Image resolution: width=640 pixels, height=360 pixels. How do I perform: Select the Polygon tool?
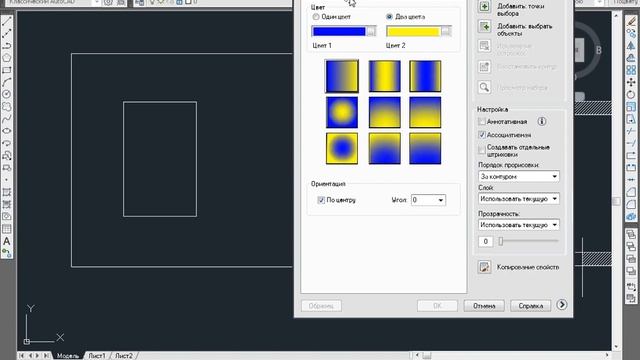point(7,58)
